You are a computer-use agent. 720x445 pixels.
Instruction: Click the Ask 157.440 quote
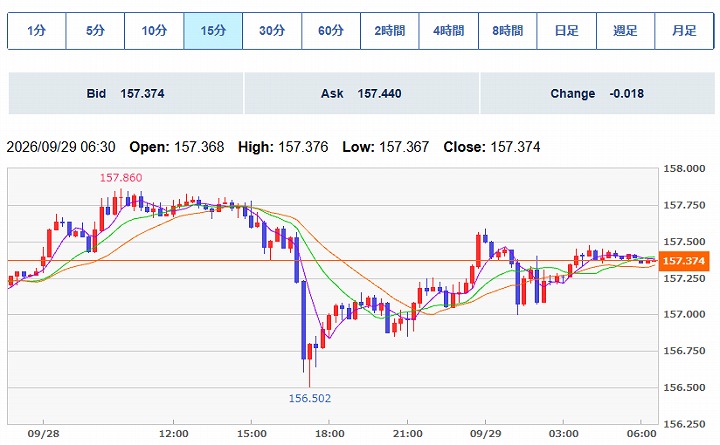[x=361, y=93]
